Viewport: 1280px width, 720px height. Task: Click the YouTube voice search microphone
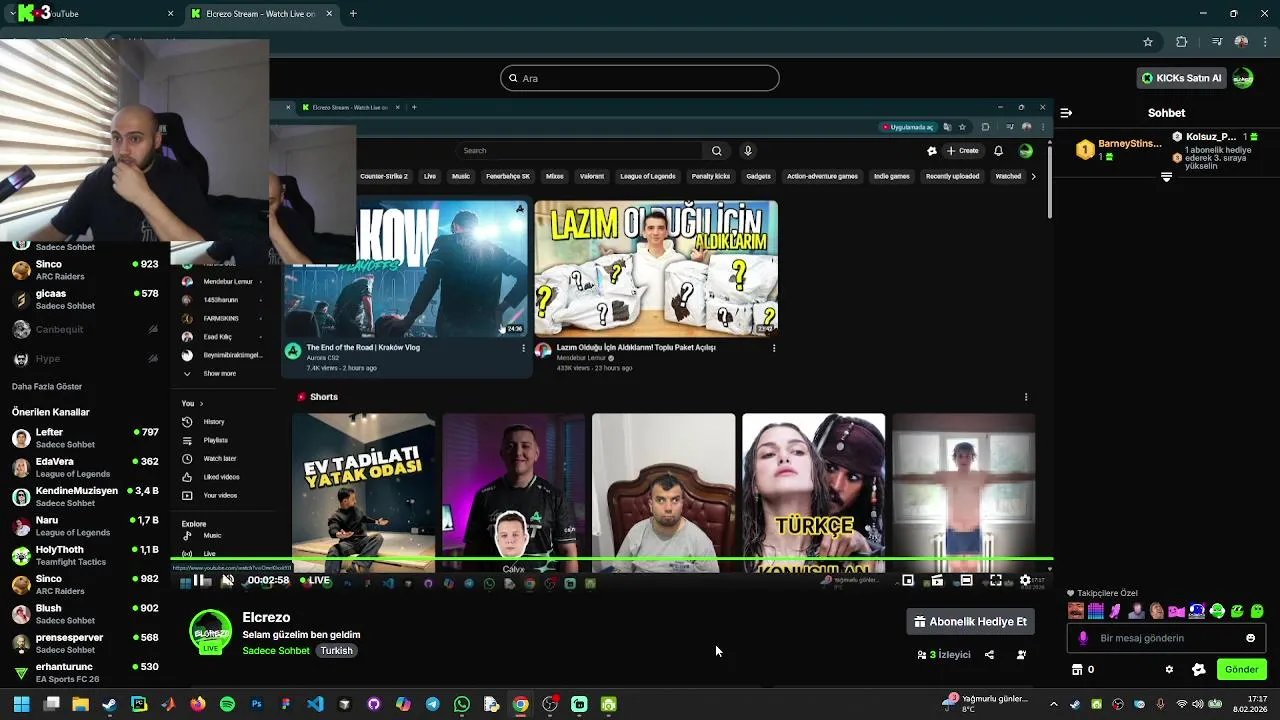(x=747, y=151)
